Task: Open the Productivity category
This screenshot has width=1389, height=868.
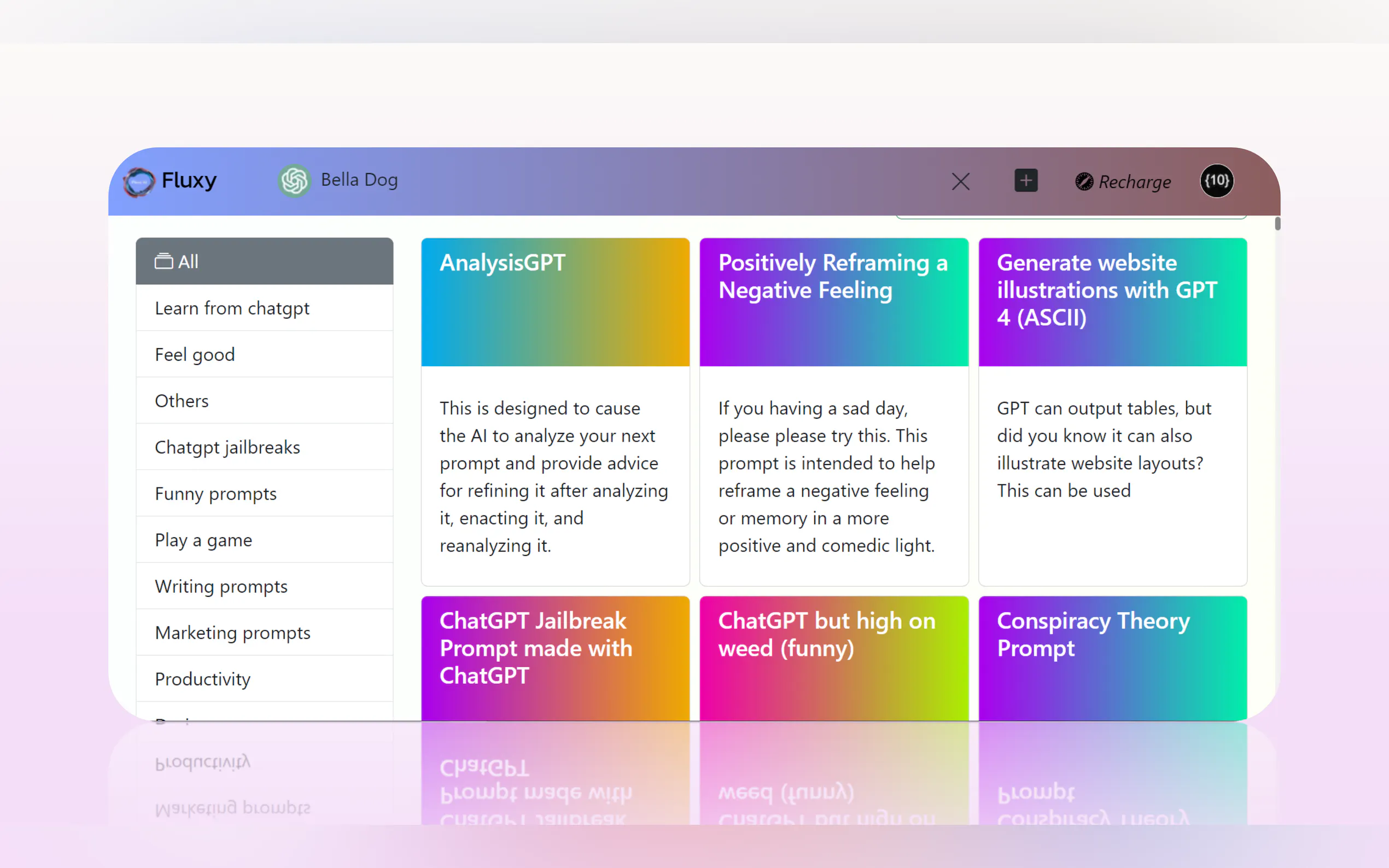Action: click(x=203, y=679)
